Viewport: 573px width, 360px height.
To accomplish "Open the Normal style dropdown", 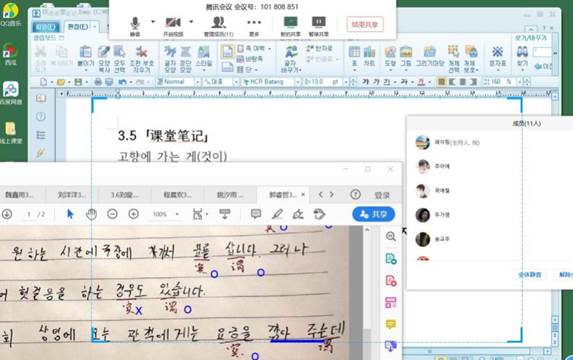I will [x=178, y=82].
